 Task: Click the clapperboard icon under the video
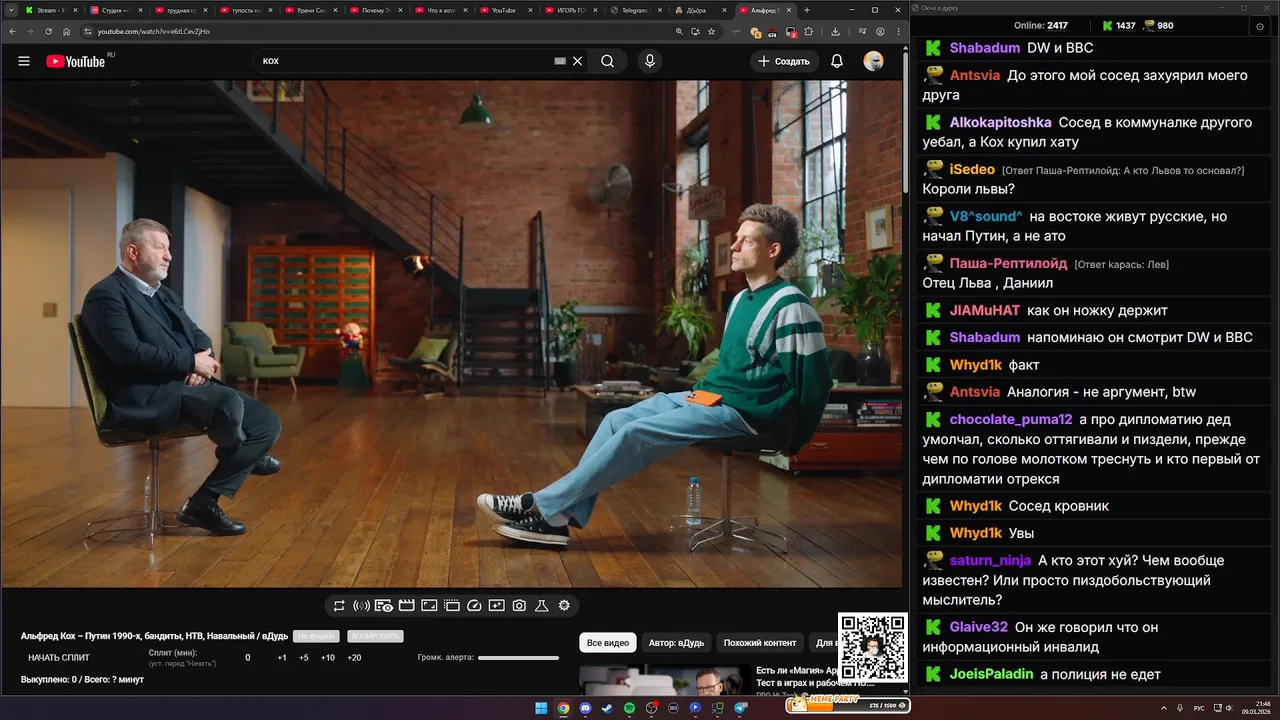pyautogui.click(x=406, y=605)
